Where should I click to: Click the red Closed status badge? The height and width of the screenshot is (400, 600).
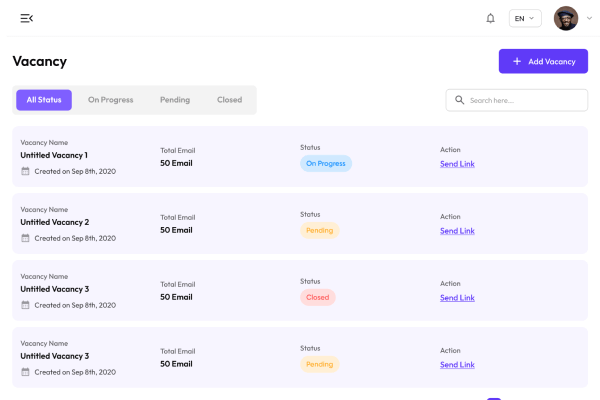coord(318,297)
